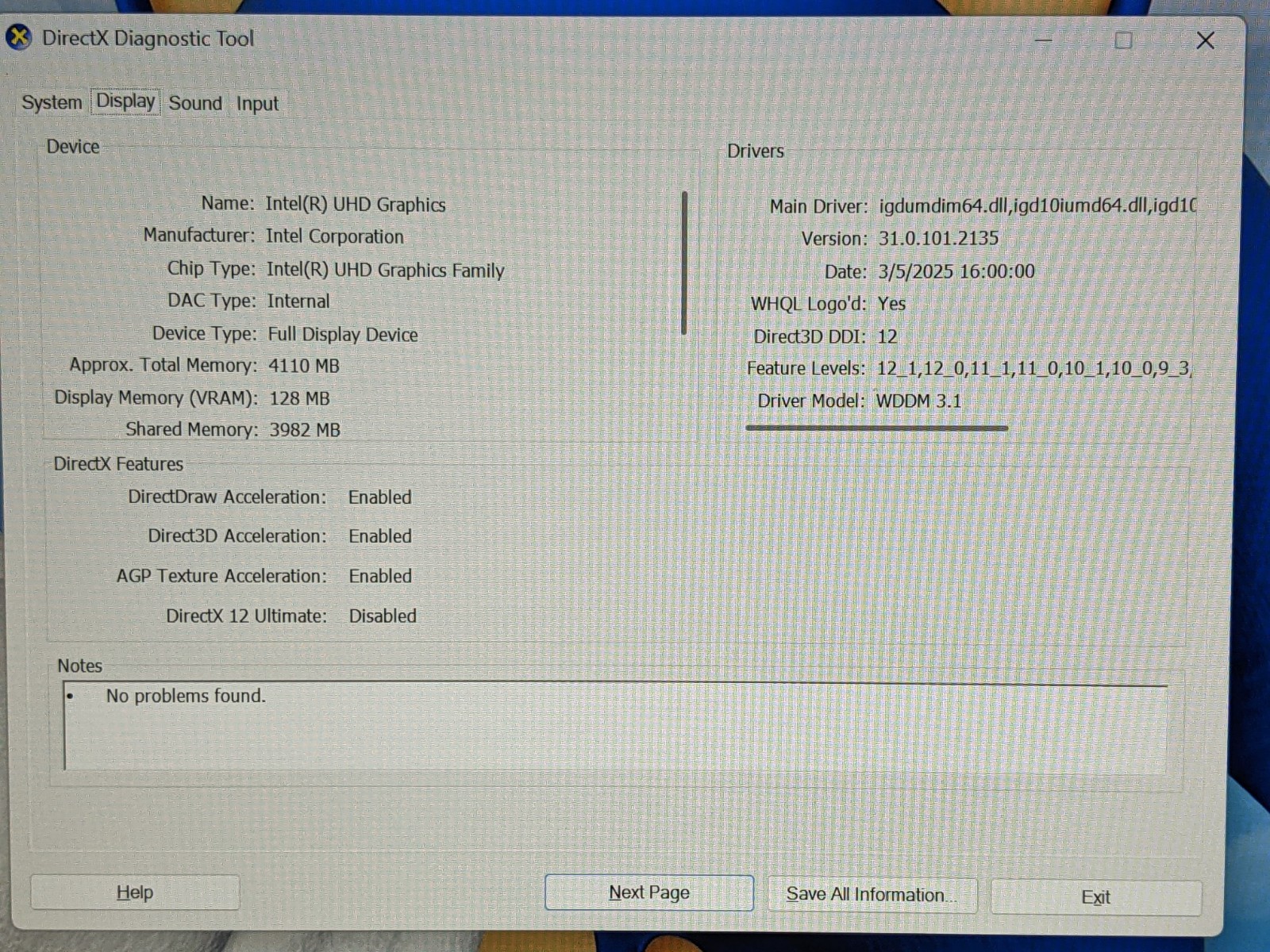Click the Drivers panel horizontal scrollbar

876,428
